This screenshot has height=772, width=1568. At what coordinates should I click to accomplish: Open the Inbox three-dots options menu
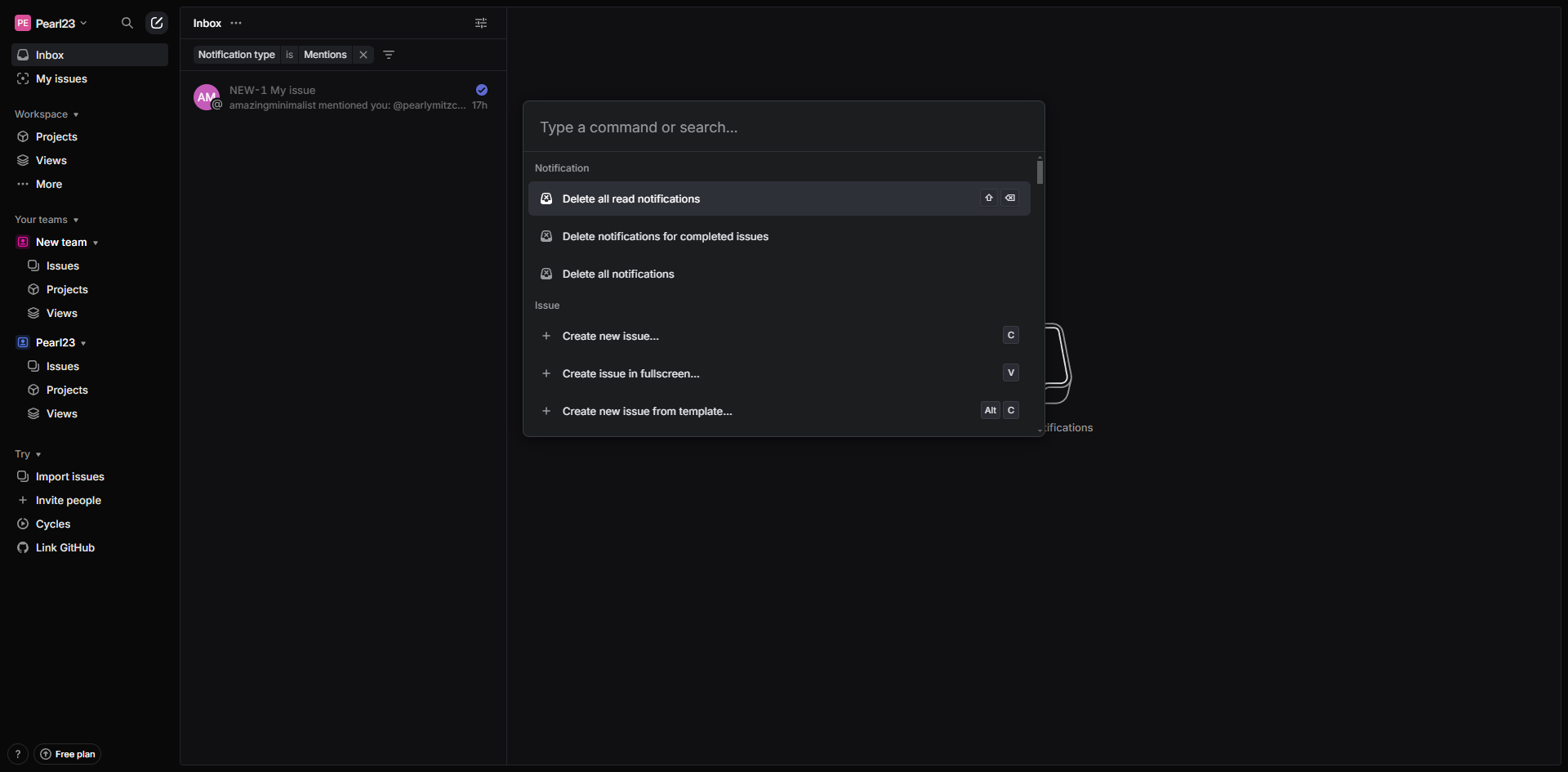[236, 23]
